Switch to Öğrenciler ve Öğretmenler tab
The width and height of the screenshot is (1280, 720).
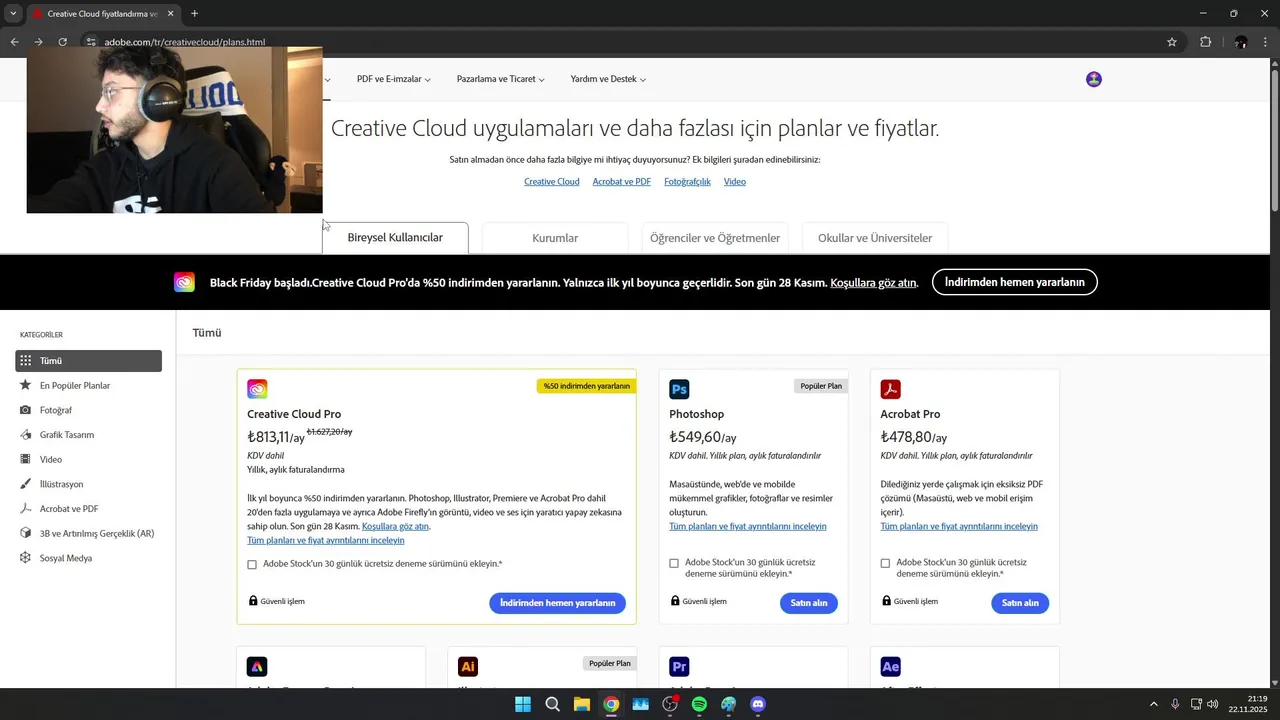click(715, 238)
